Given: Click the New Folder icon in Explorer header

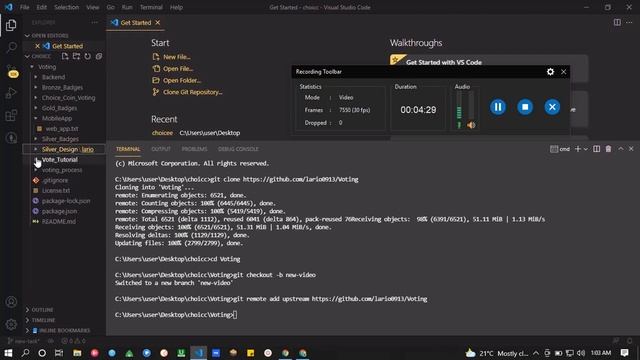Looking at the screenshot, I should [76, 56].
